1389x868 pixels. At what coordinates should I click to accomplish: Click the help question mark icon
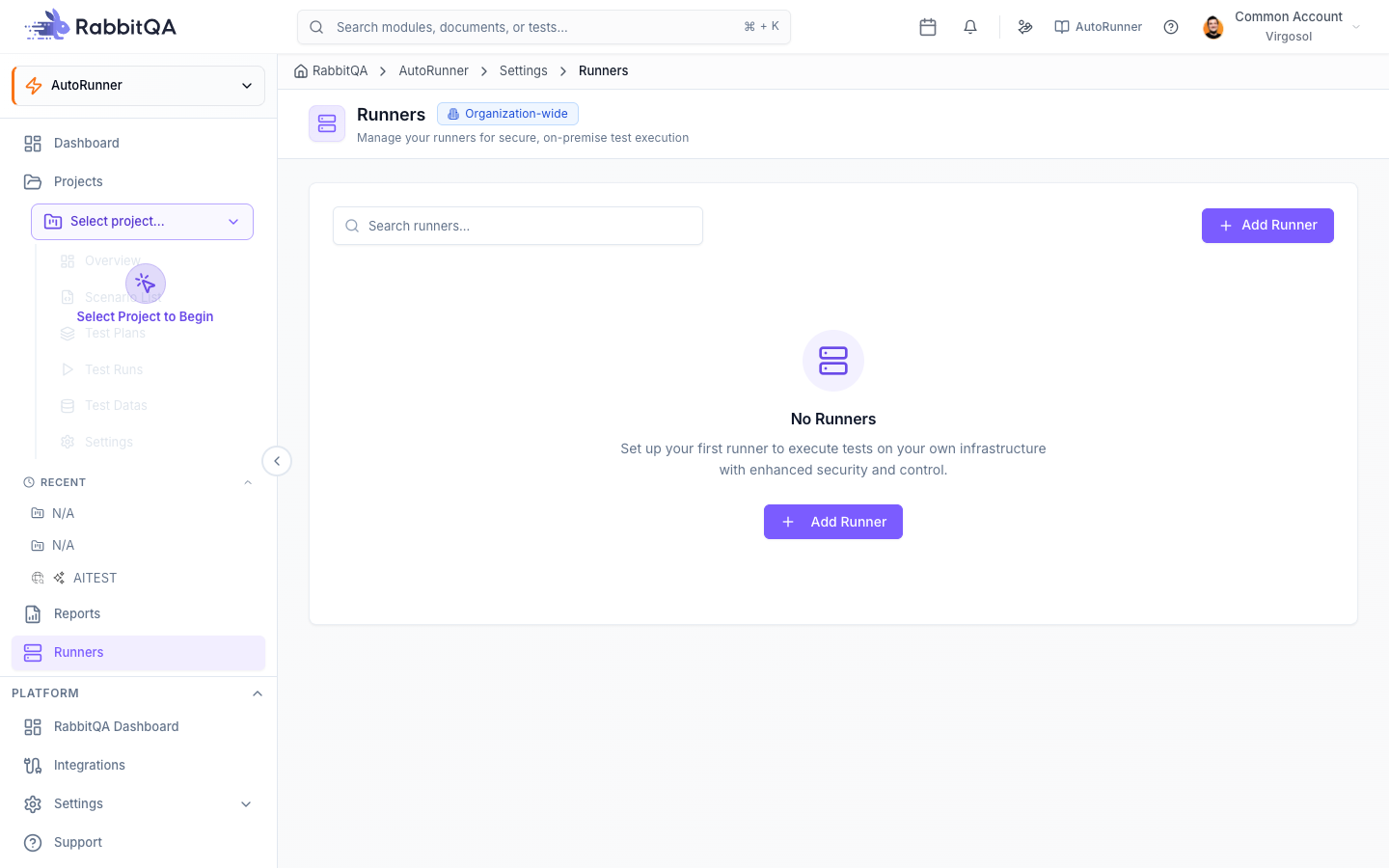click(1171, 27)
